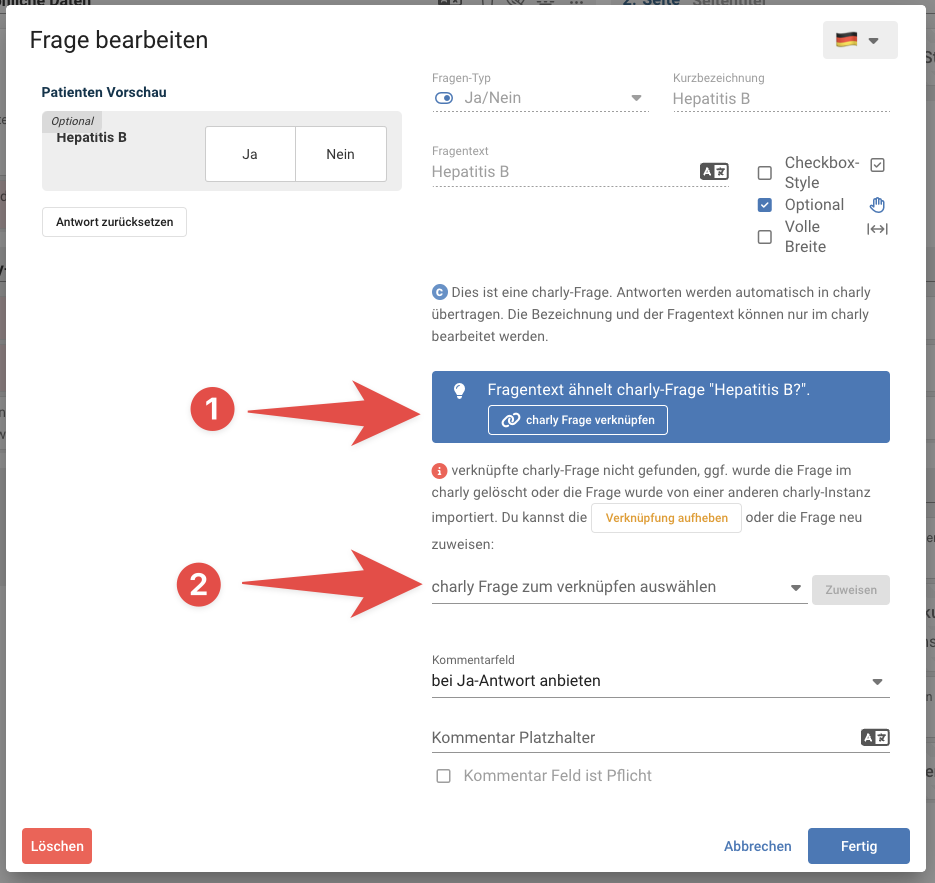
Task: Click the 'Patienten Vorschau' heading
Action: pos(104,92)
